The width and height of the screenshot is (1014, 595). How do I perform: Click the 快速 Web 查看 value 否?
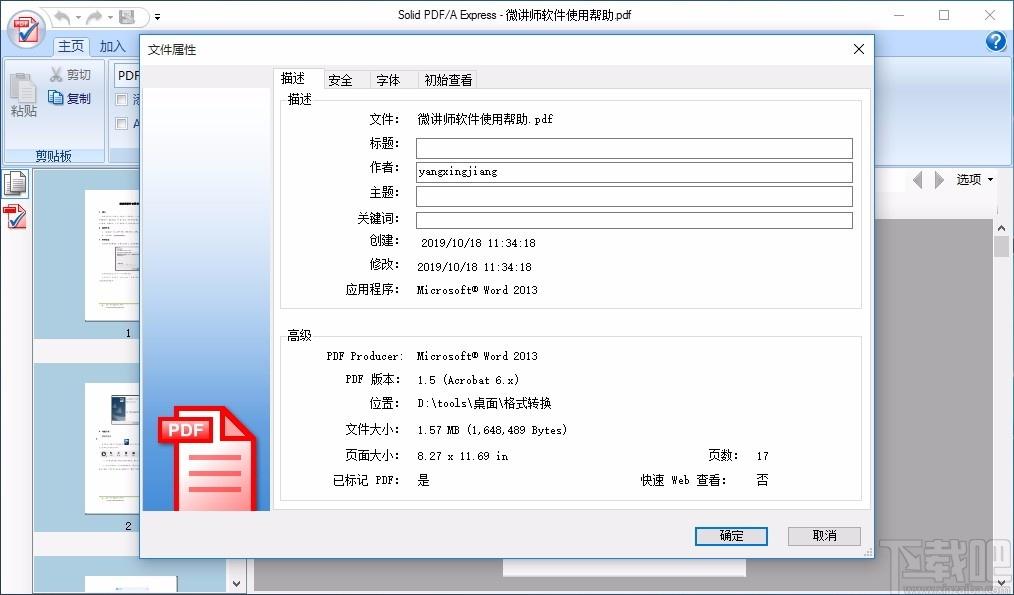pos(762,480)
